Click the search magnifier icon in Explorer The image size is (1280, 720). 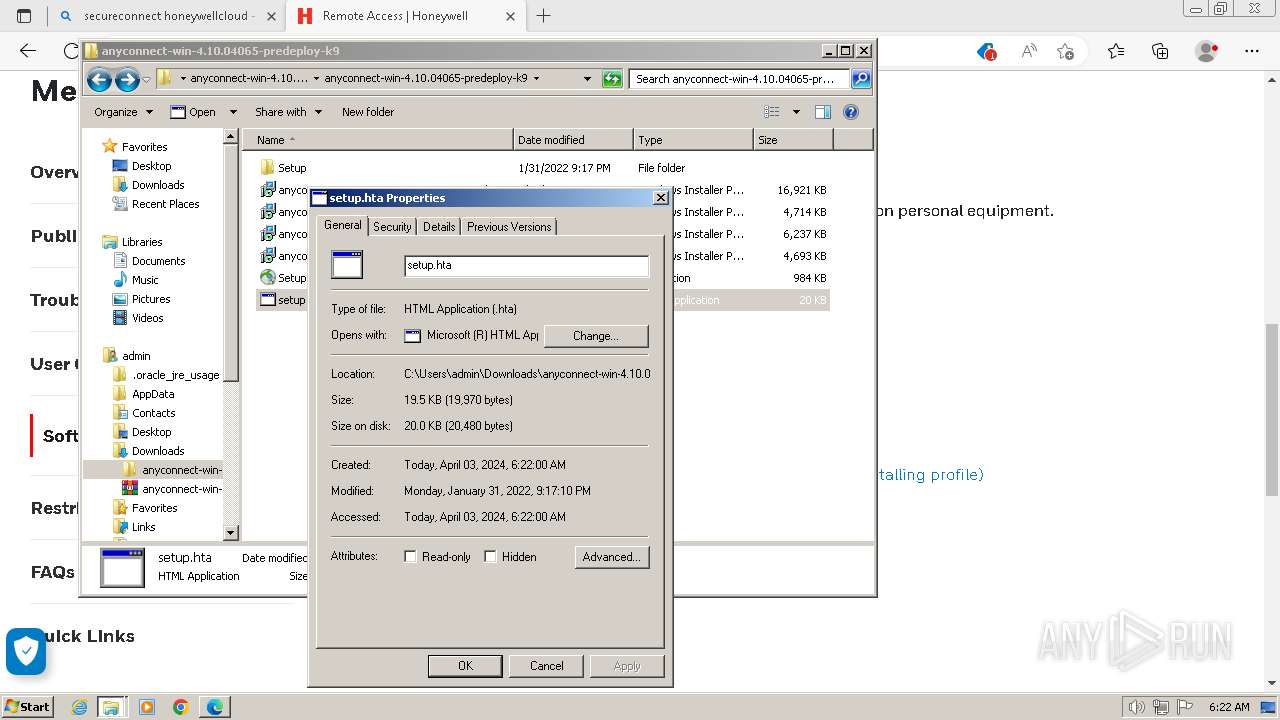click(861, 79)
